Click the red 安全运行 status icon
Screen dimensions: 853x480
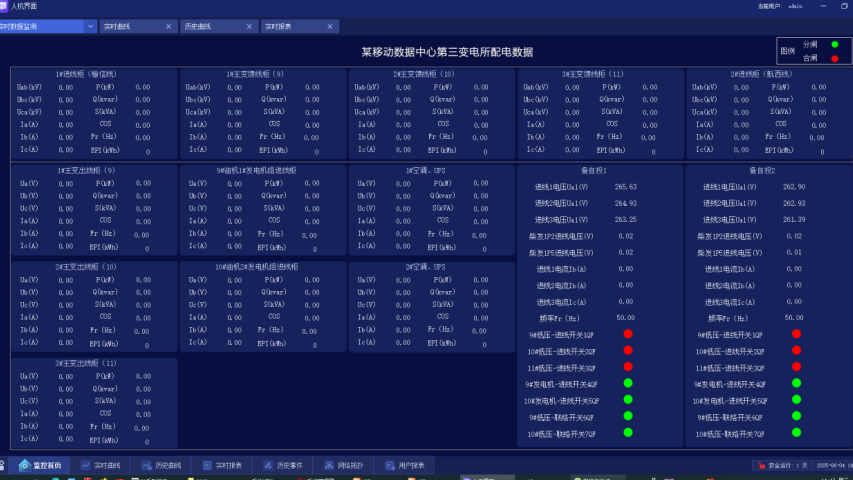(x=760, y=465)
